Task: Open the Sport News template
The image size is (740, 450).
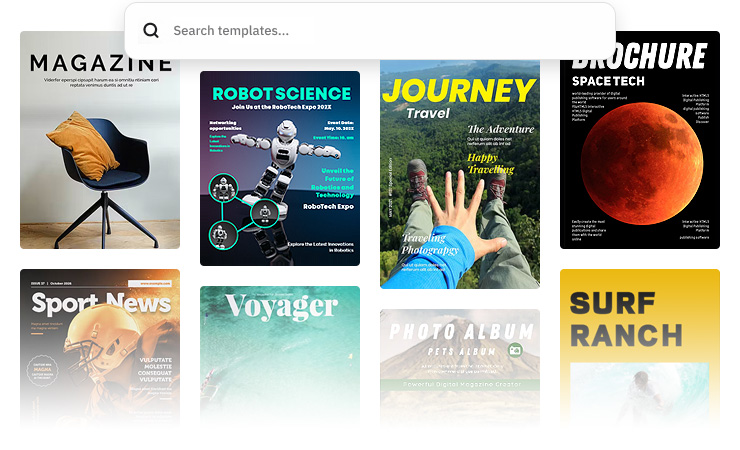Action: click(100, 347)
